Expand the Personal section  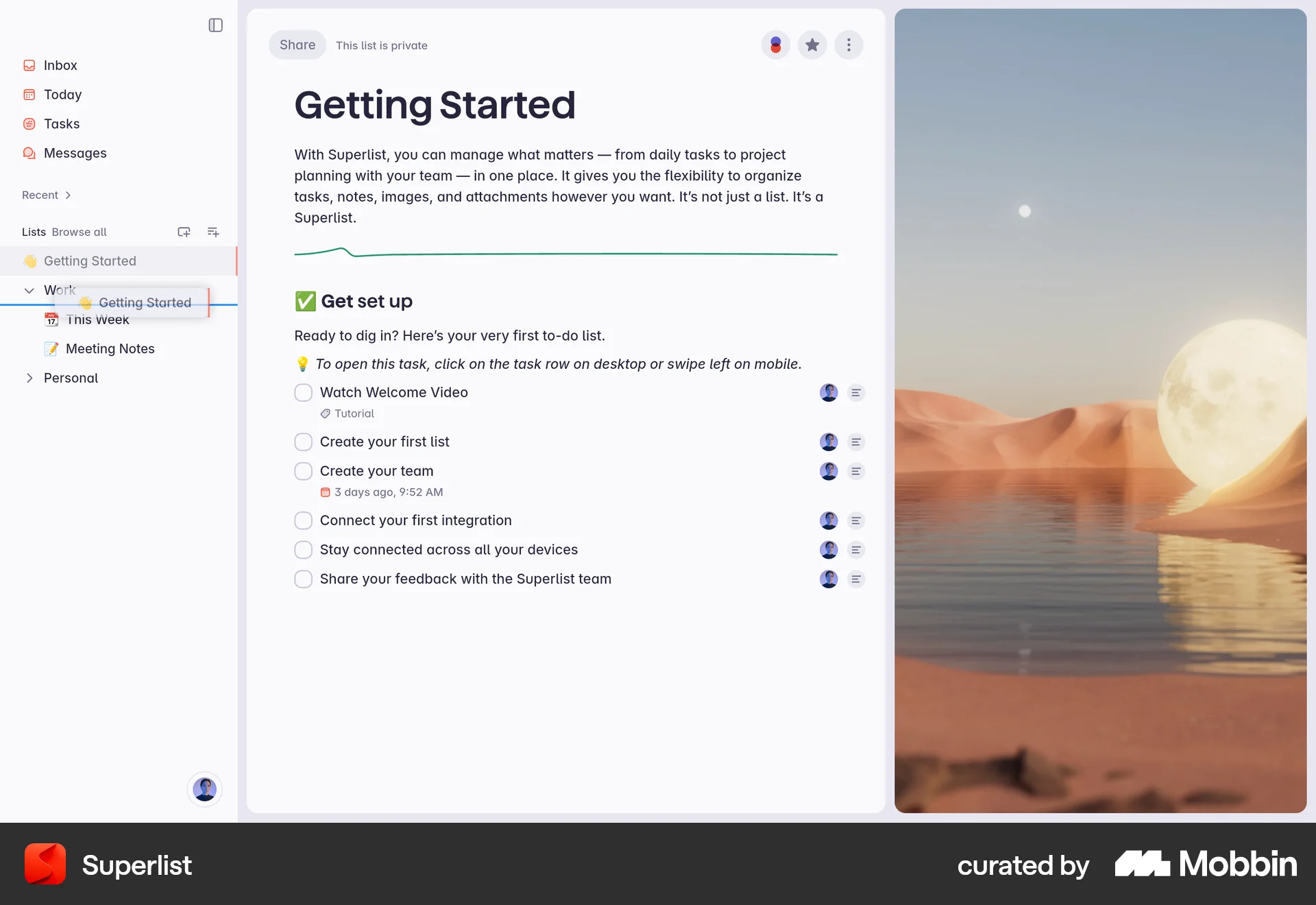29,378
